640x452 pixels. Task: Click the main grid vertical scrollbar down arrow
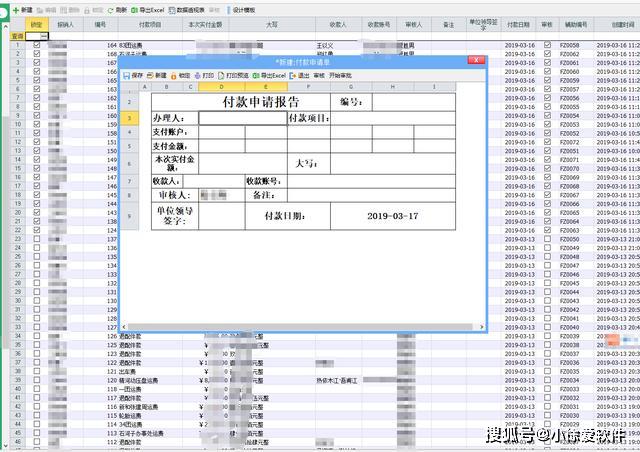[5, 445]
